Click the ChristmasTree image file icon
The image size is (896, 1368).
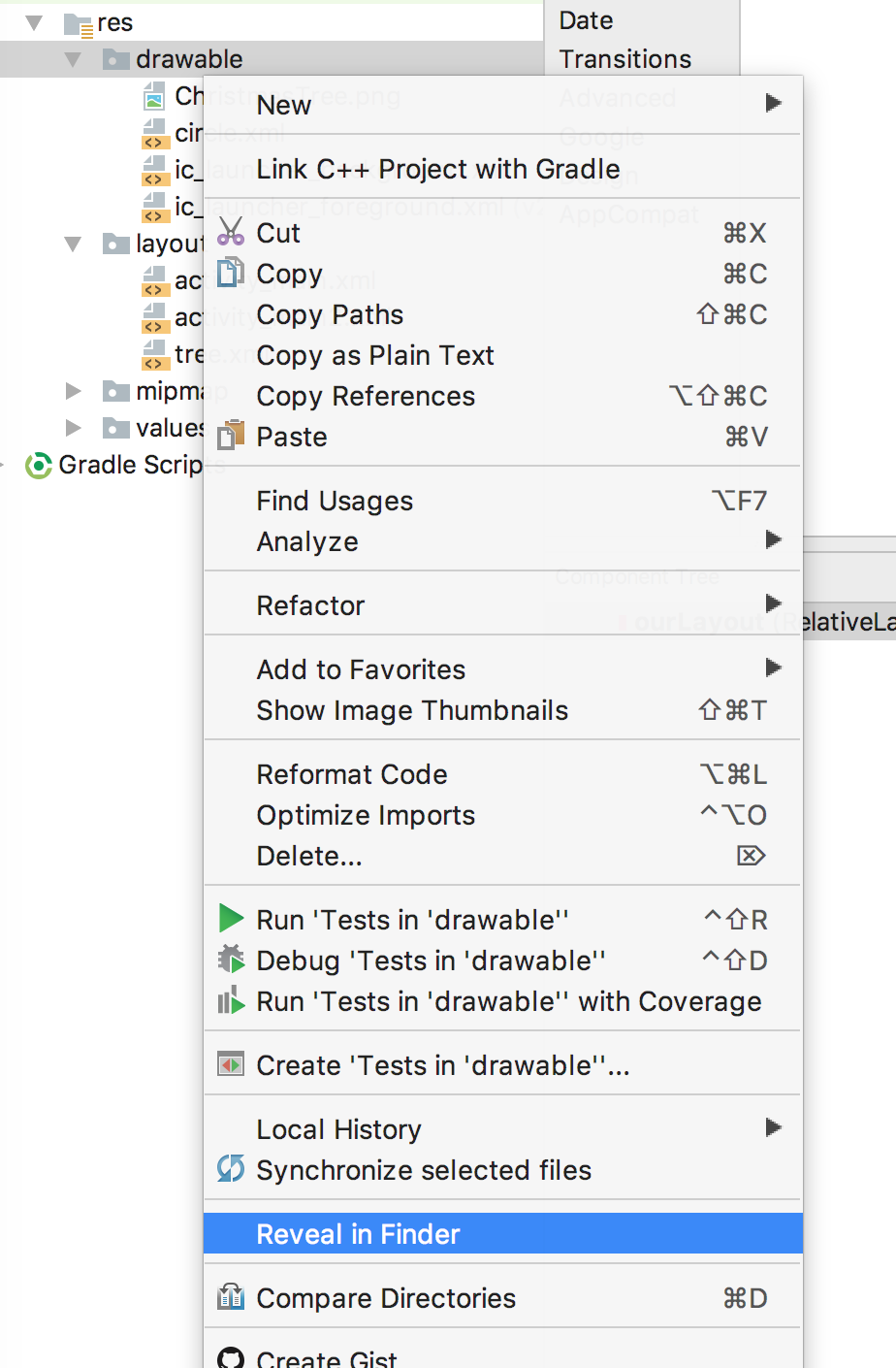click(x=153, y=96)
